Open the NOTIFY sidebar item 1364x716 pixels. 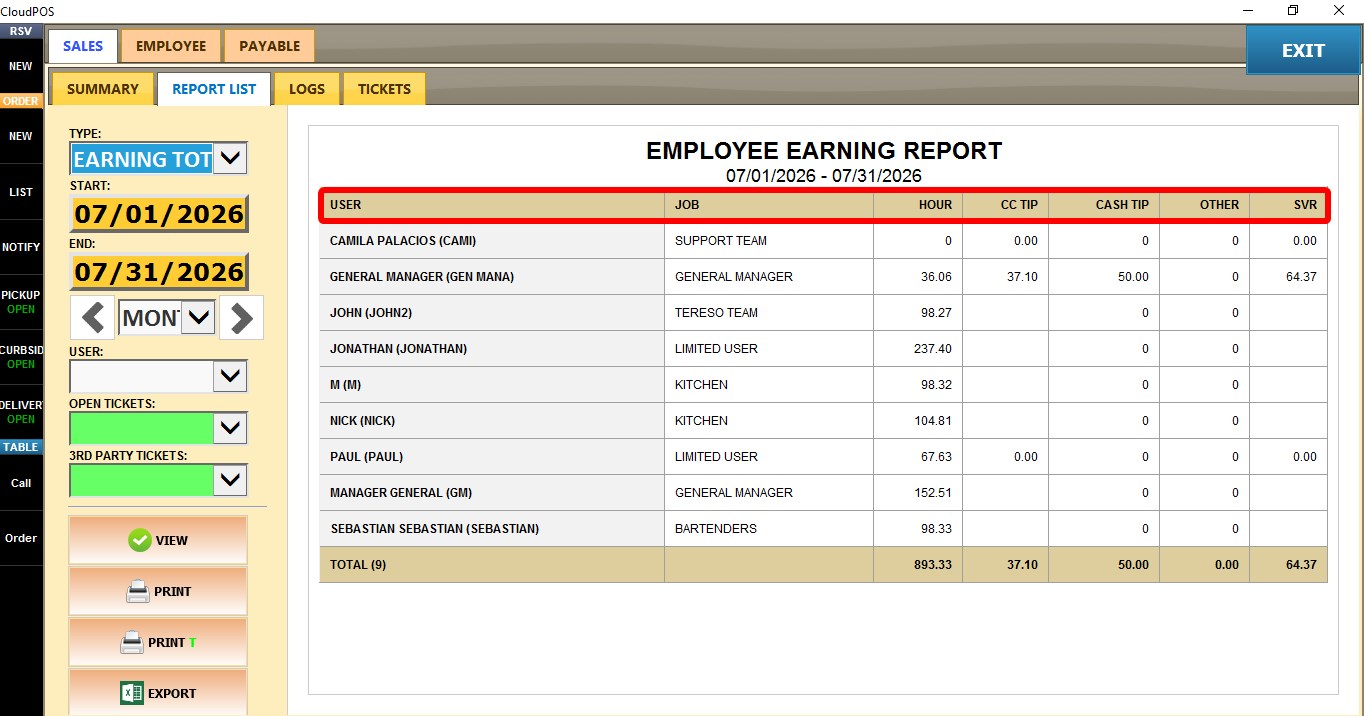(21, 247)
